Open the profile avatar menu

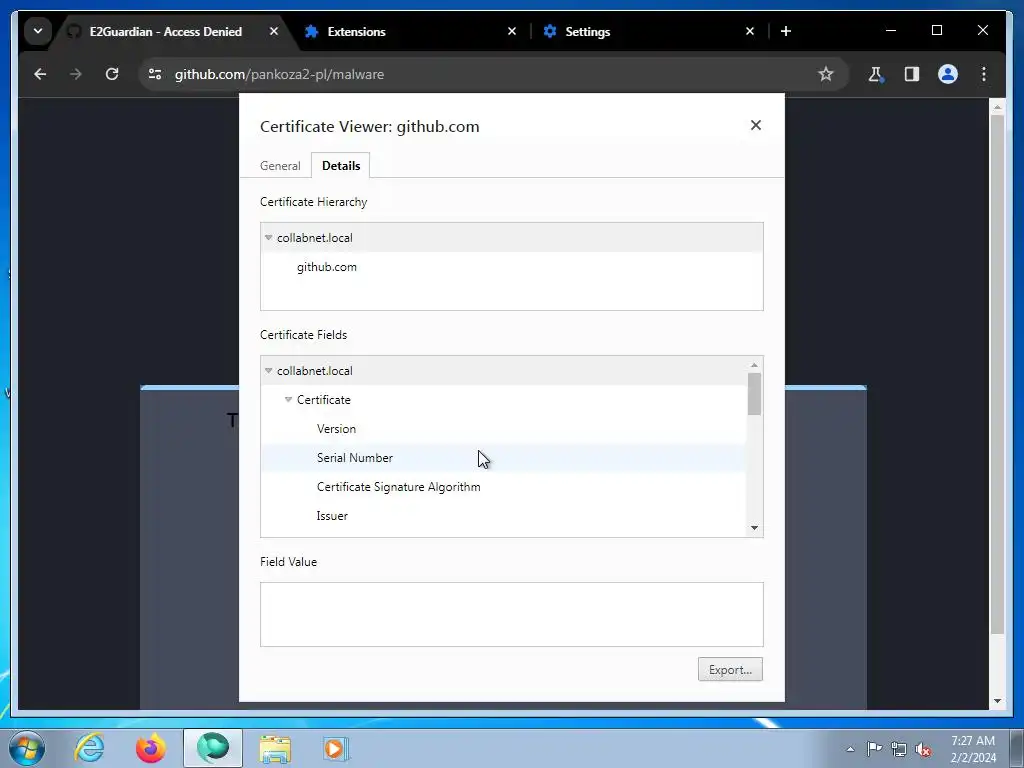[948, 74]
